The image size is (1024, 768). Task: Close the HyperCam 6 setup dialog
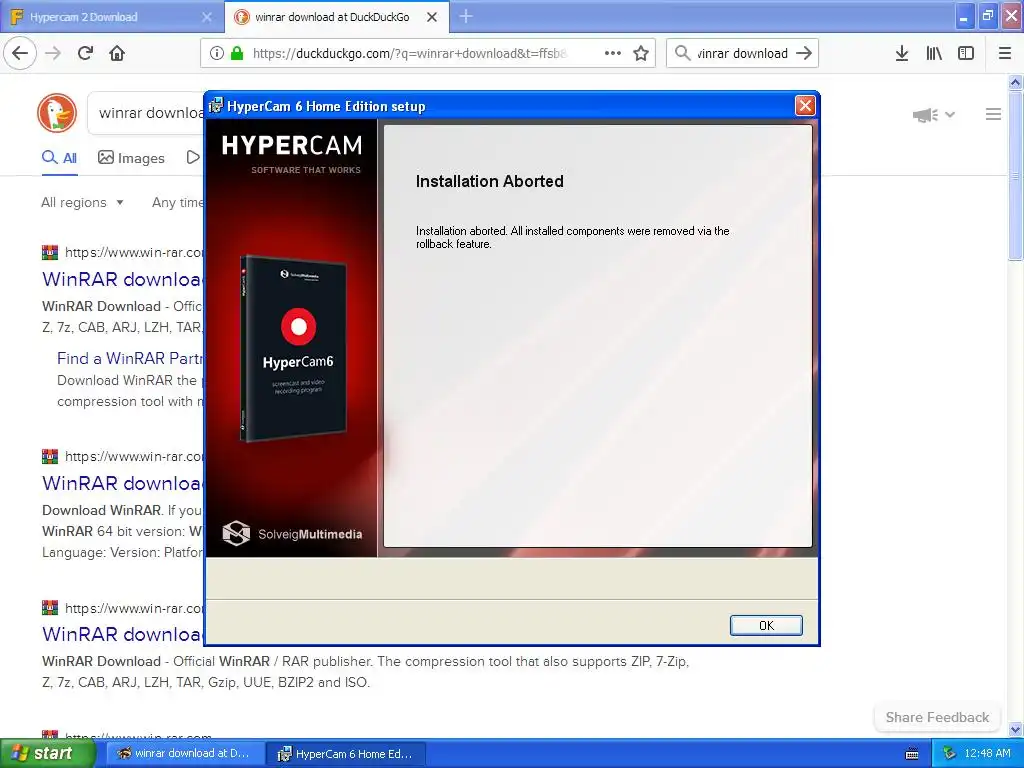tap(805, 105)
